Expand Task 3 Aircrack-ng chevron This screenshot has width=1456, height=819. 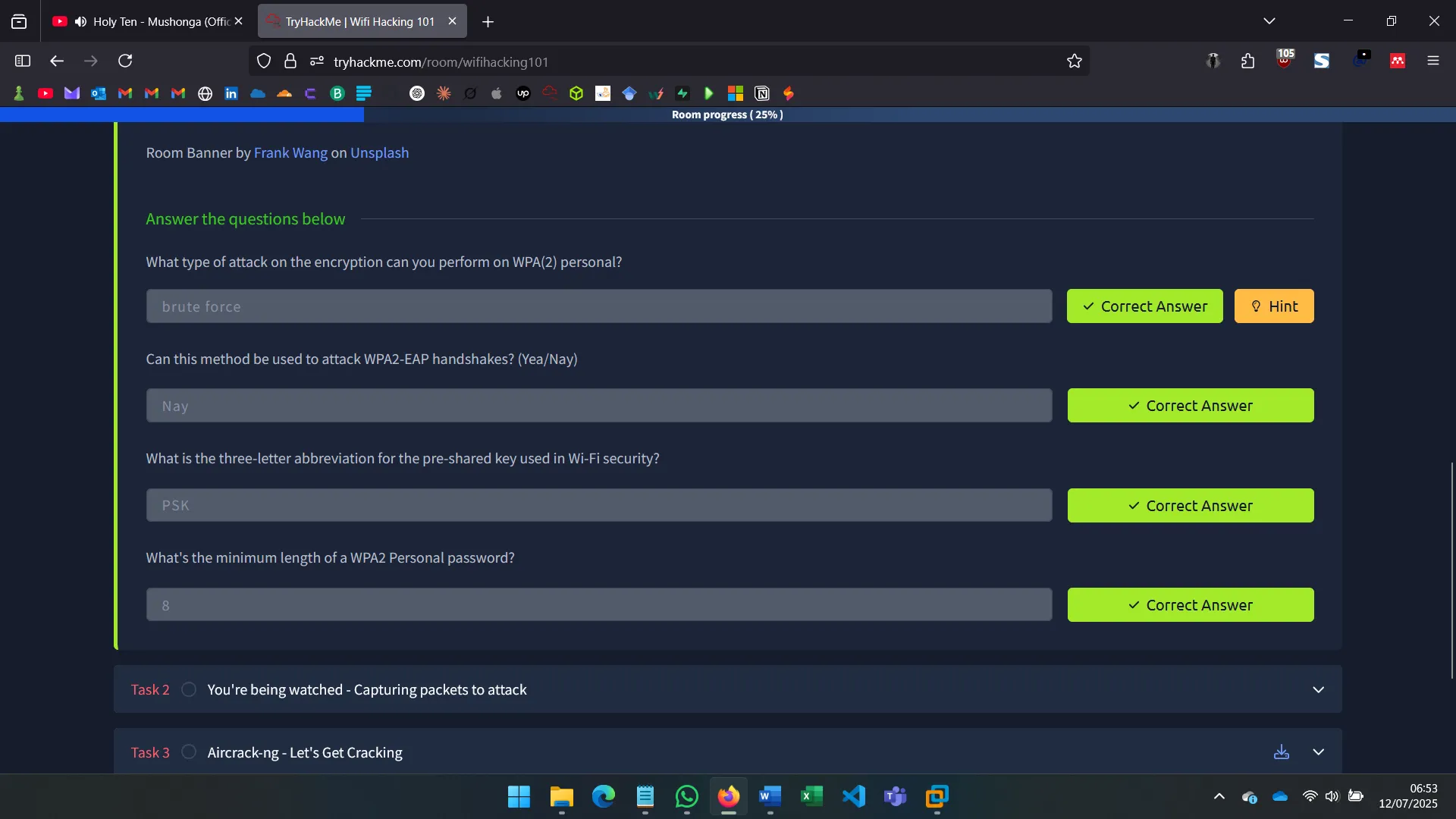(x=1318, y=752)
